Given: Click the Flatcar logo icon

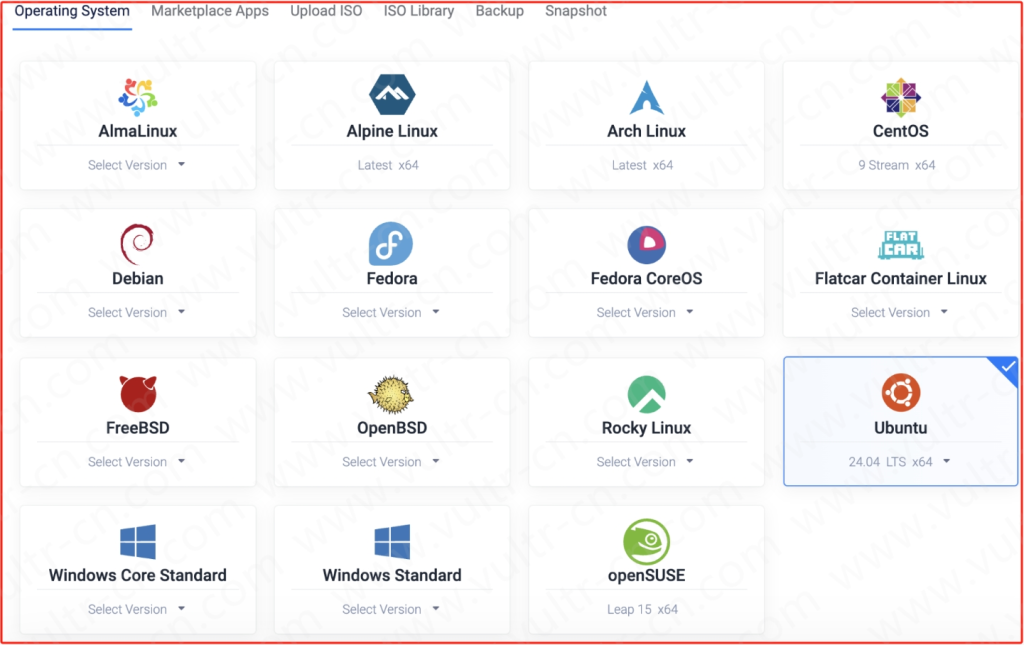Looking at the screenshot, I should (901, 245).
